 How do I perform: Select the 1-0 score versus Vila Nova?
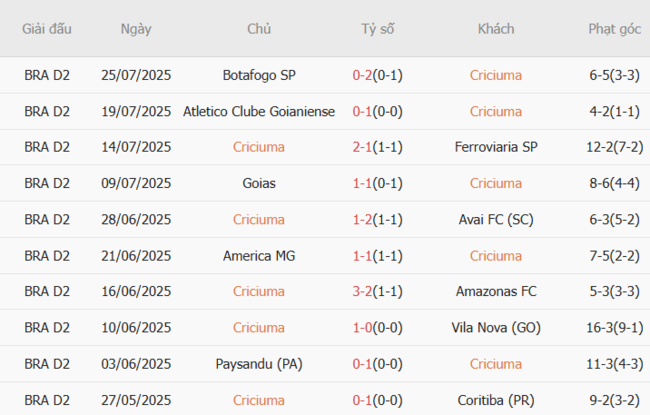362,327
